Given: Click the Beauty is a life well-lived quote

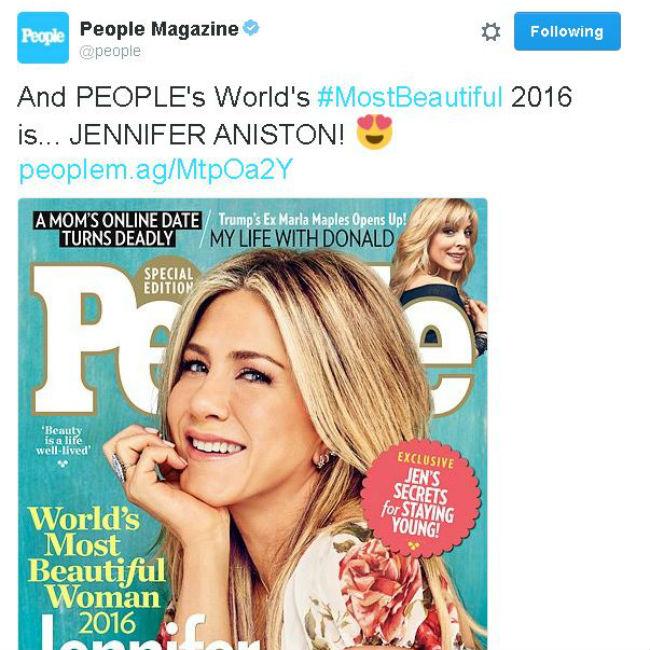Looking at the screenshot, I should [x=63, y=440].
